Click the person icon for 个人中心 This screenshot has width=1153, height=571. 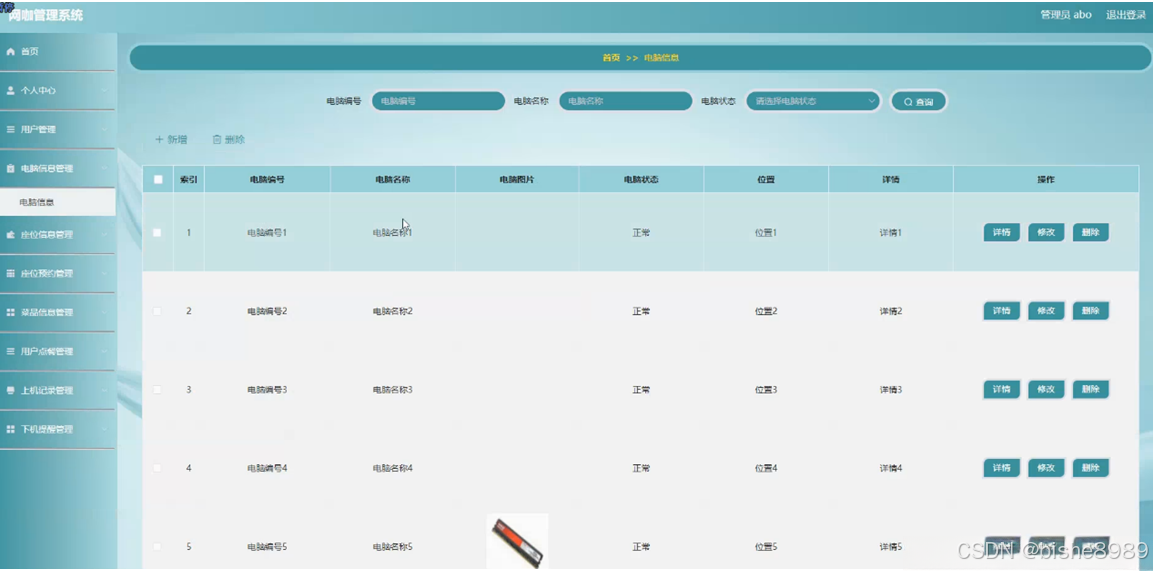click(10, 90)
